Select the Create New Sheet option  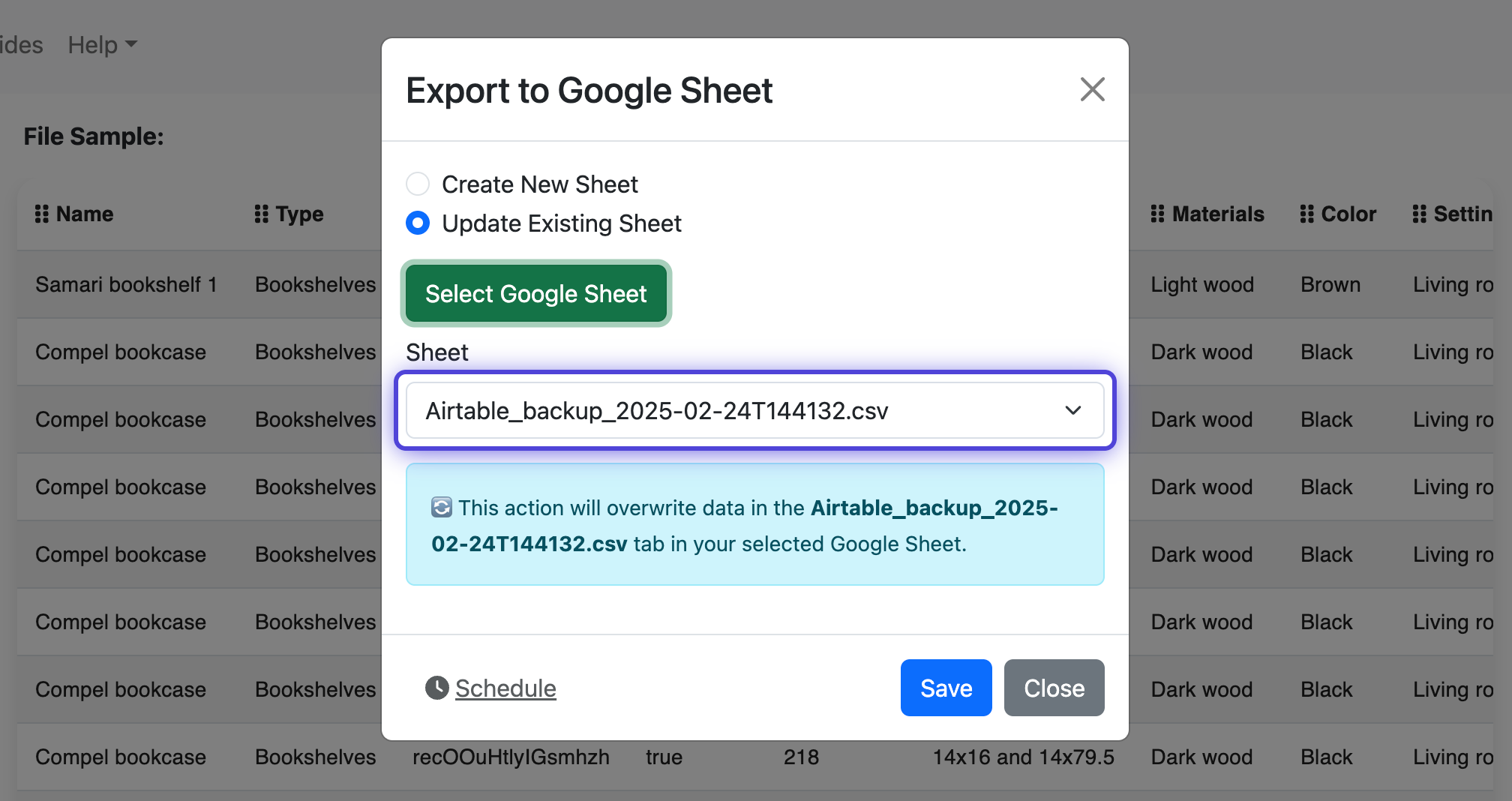click(418, 184)
